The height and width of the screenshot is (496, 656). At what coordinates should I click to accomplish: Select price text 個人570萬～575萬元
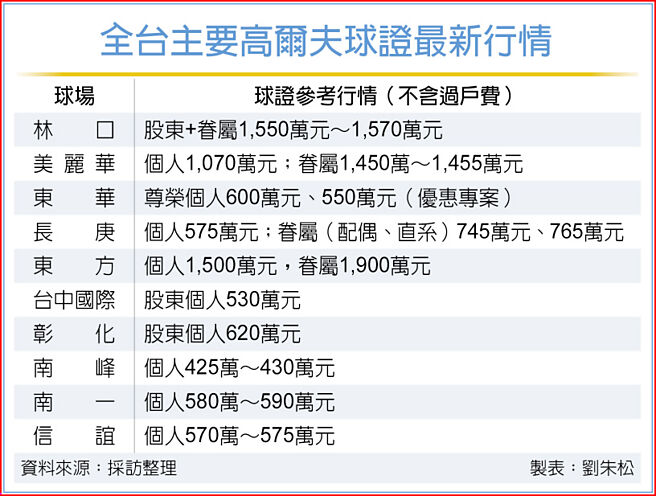(239, 436)
